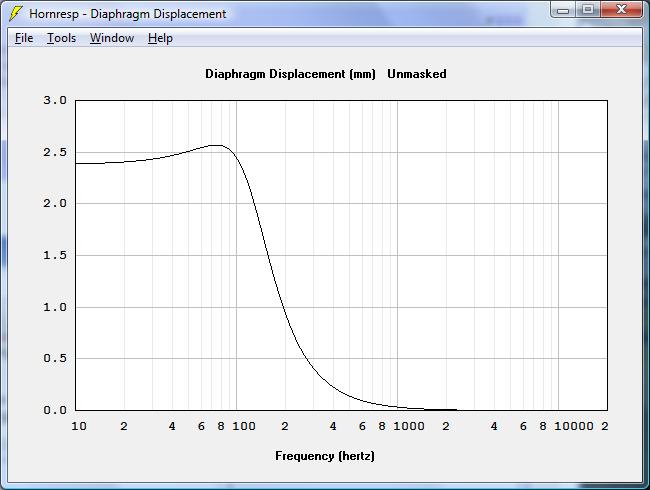The height and width of the screenshot is (490, 650).
Task: Click the 1000 frequency axis label
Action: pyautogui.click(x=409, y=426)
